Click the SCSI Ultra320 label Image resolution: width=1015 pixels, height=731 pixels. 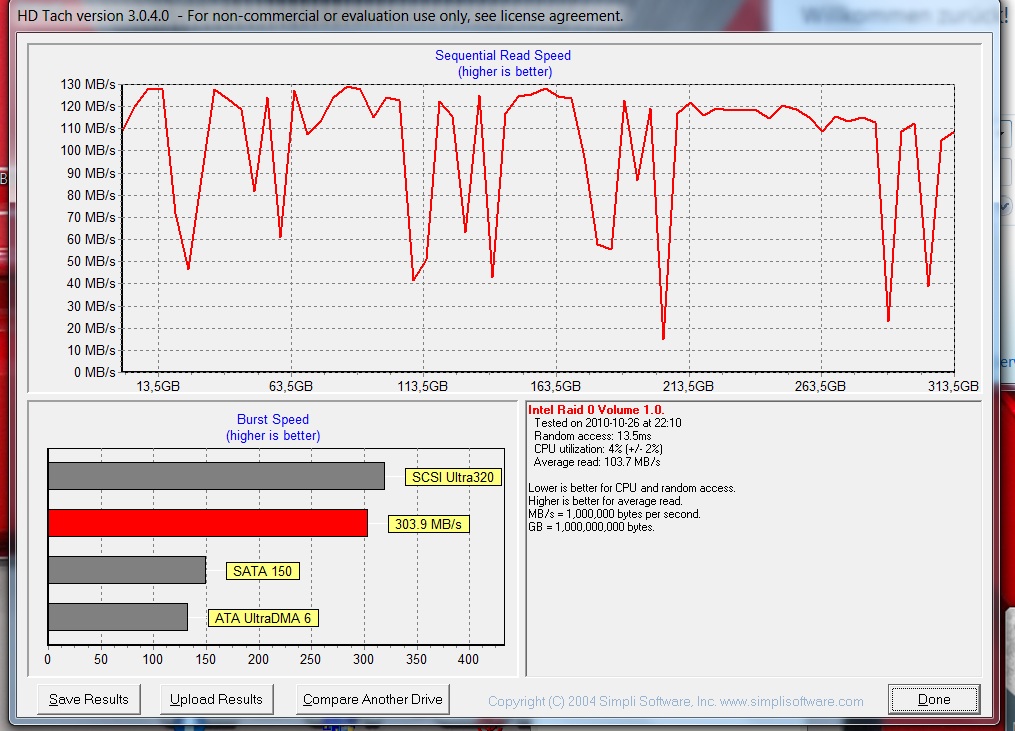point(453,477)
